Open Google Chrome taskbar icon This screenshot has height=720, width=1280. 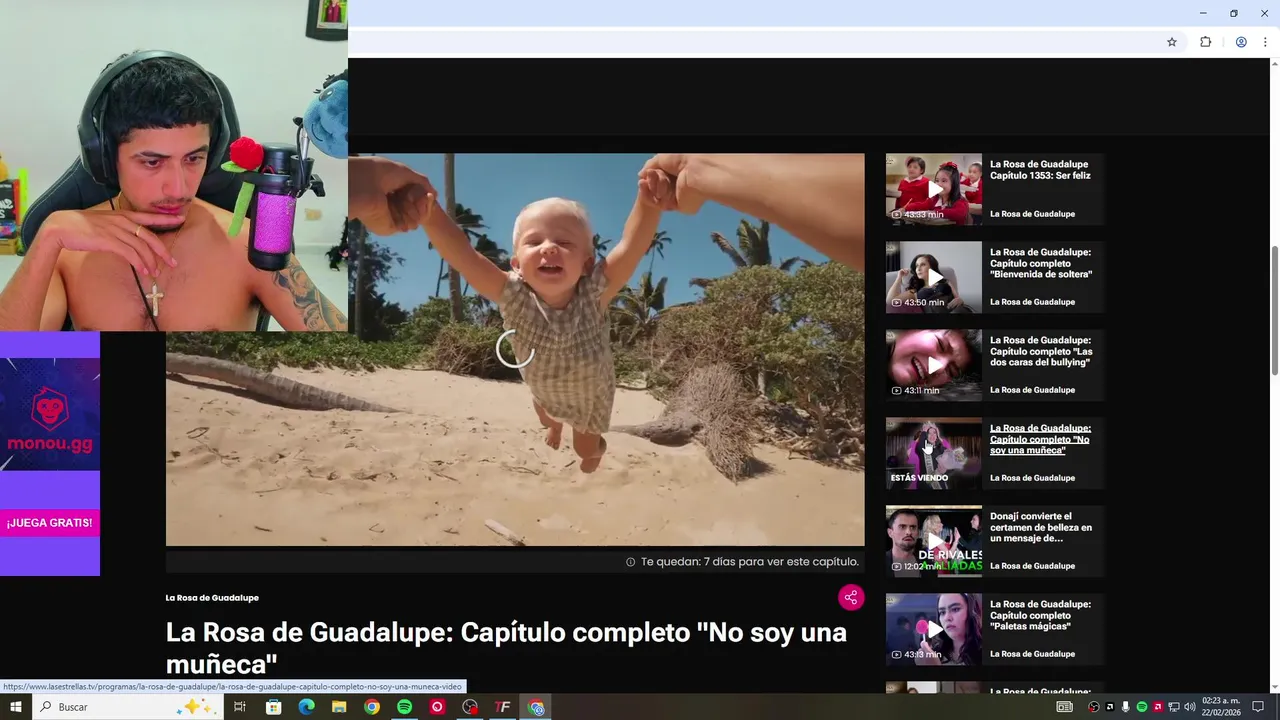[x=372, y=707]
